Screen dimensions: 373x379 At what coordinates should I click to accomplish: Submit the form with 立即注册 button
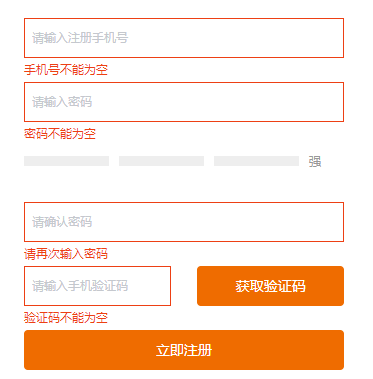pyautogui.click(x=184, y=350)
